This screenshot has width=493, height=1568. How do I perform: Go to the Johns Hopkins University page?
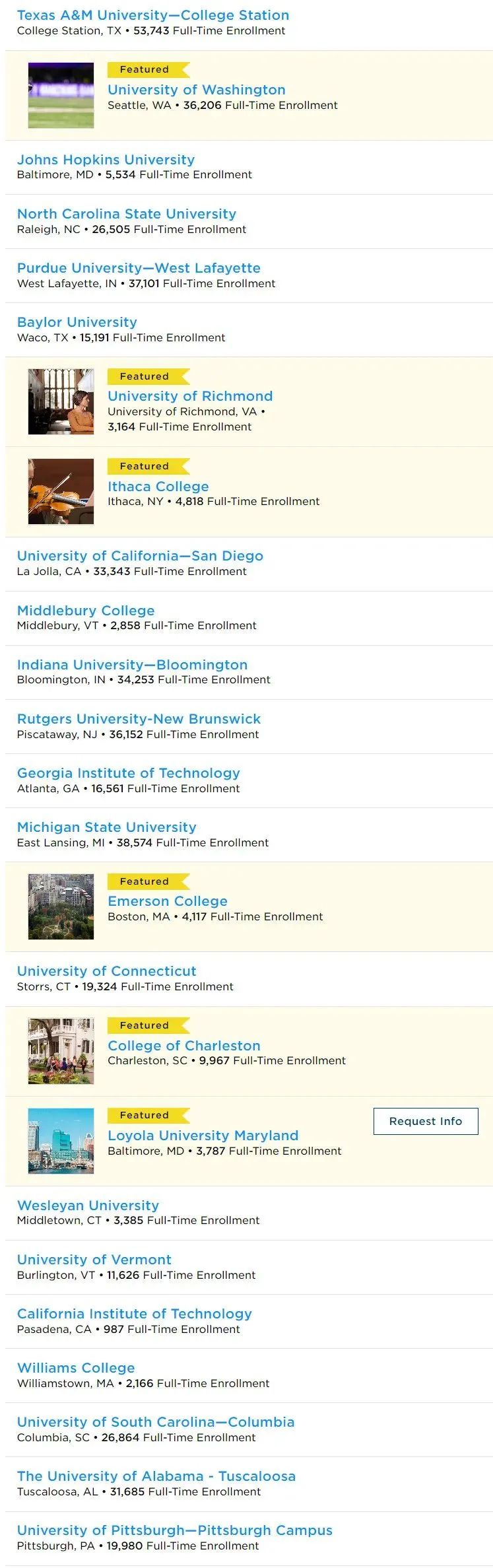[x=106, y=160]
